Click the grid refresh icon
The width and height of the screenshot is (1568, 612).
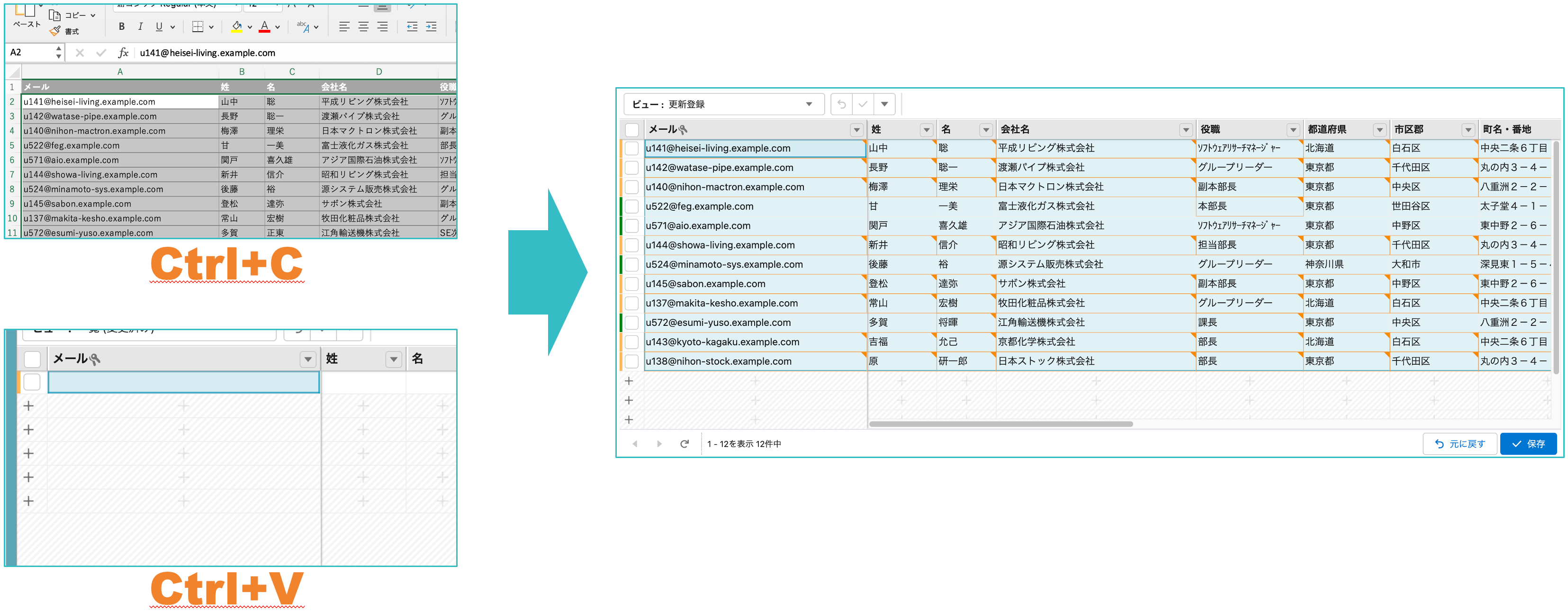tap(684, 443)
